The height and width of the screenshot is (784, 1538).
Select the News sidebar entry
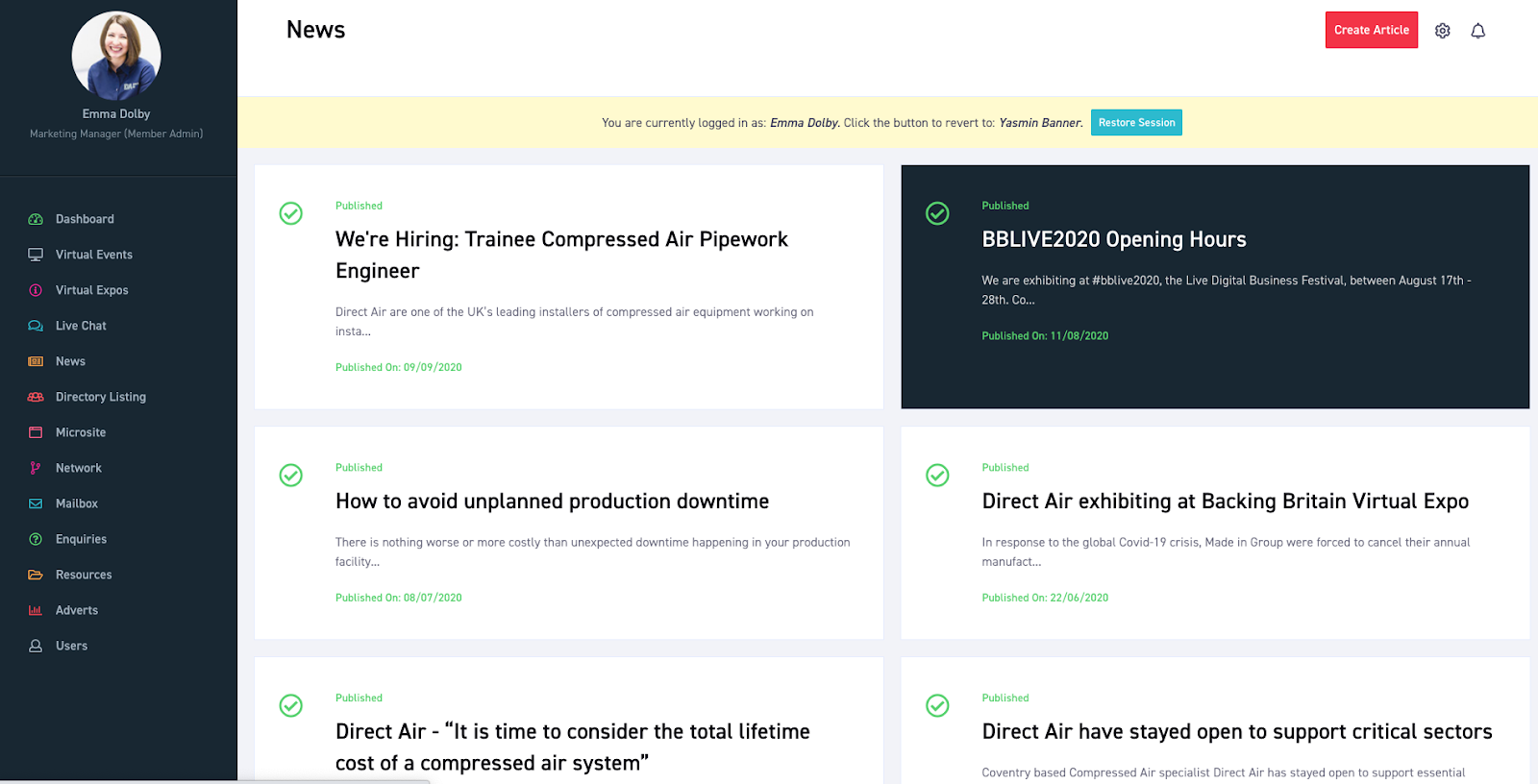(x=70, y=361)
